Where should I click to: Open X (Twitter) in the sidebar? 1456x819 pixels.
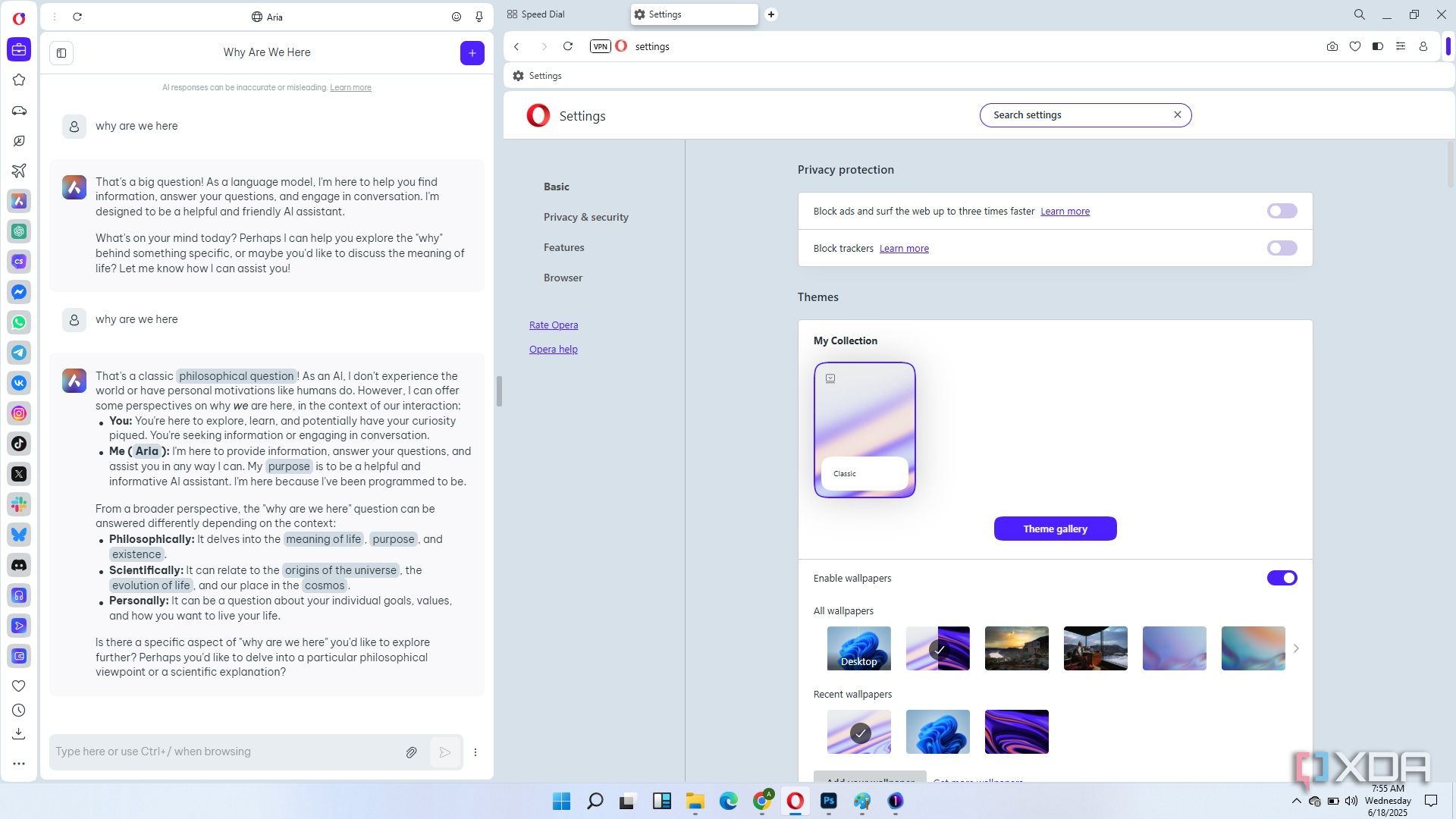pyautogui.click(x=19, y=474)
